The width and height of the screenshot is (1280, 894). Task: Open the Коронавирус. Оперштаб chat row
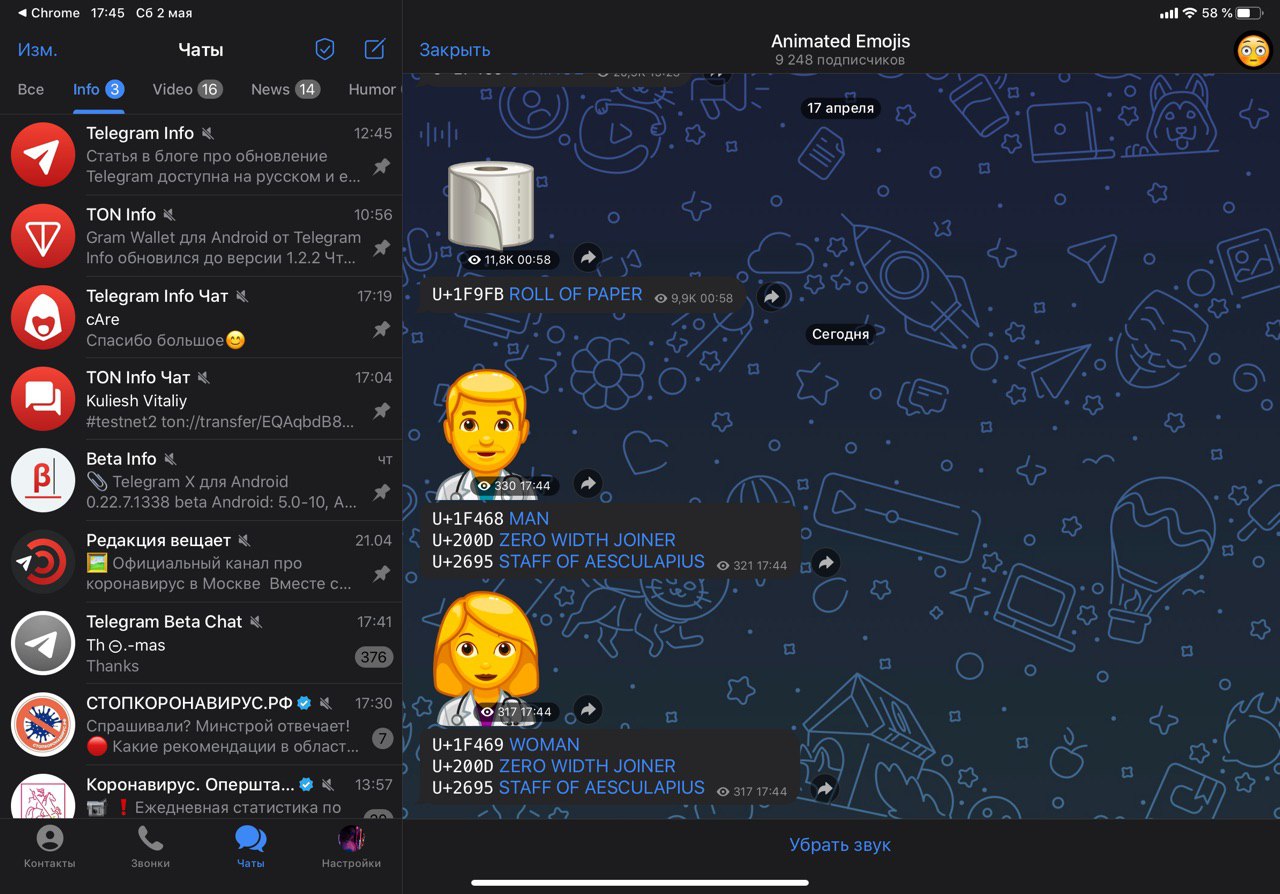click(x=201, y=796)
